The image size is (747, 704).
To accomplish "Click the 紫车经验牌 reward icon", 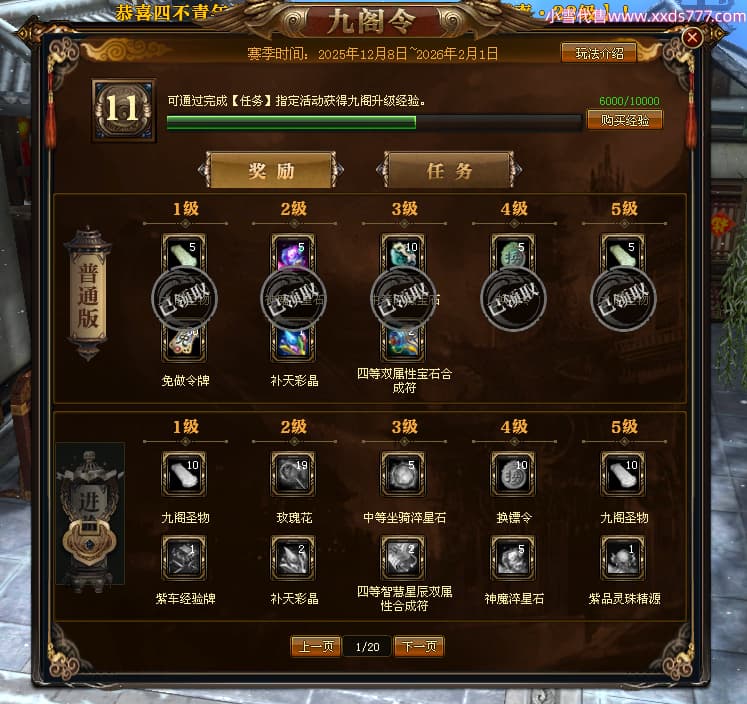I will 184,558.
